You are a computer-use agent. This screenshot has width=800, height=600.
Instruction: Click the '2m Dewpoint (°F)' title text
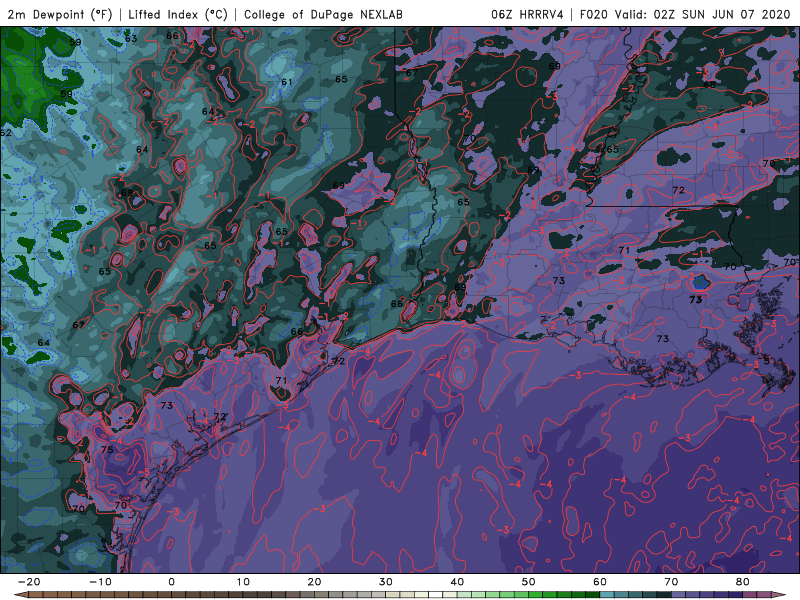coord(59,14)
